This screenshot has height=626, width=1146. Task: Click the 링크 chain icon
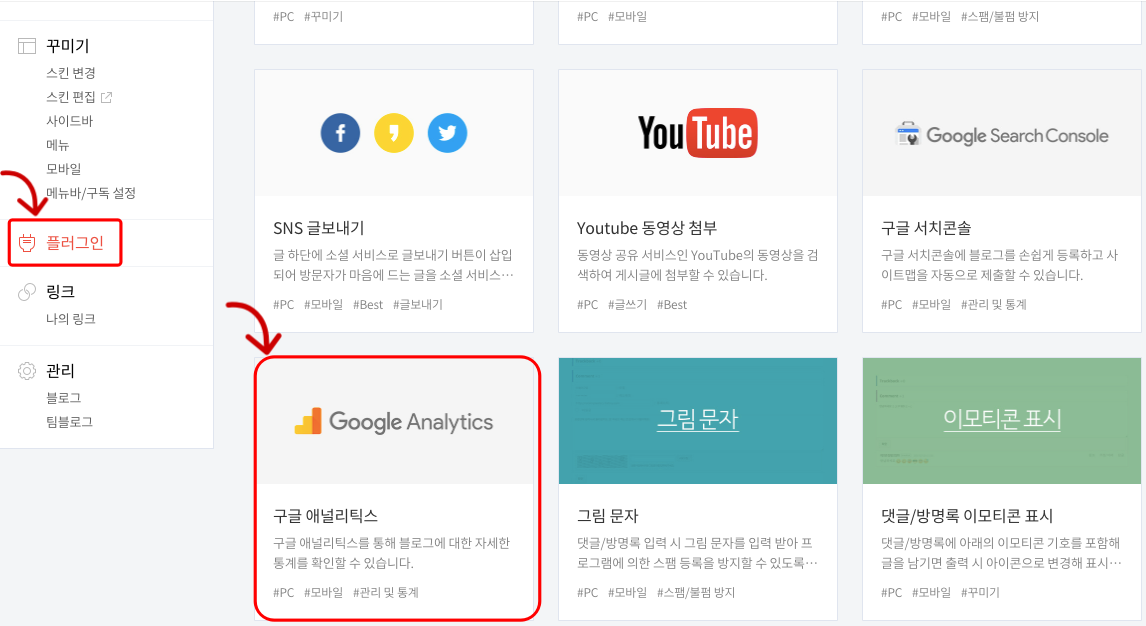[x=26, y=292]
